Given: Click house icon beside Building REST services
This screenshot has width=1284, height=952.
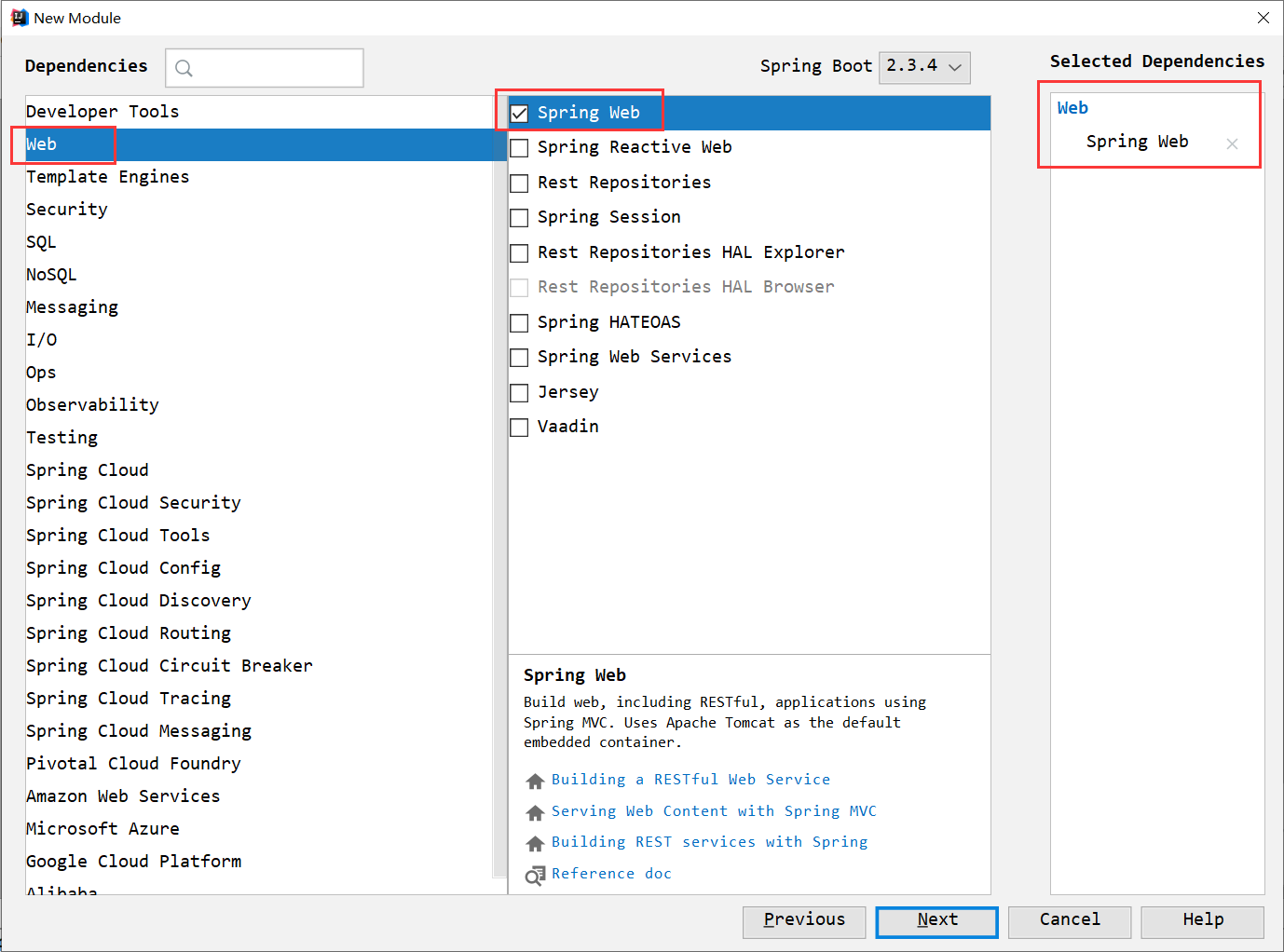Looking at the screenshot, I should 535,843.
